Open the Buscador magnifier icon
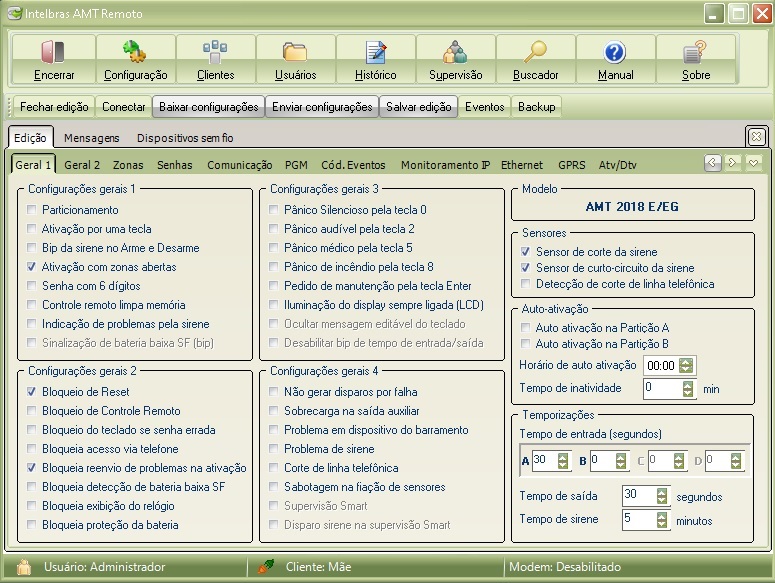 pos(535,52)
